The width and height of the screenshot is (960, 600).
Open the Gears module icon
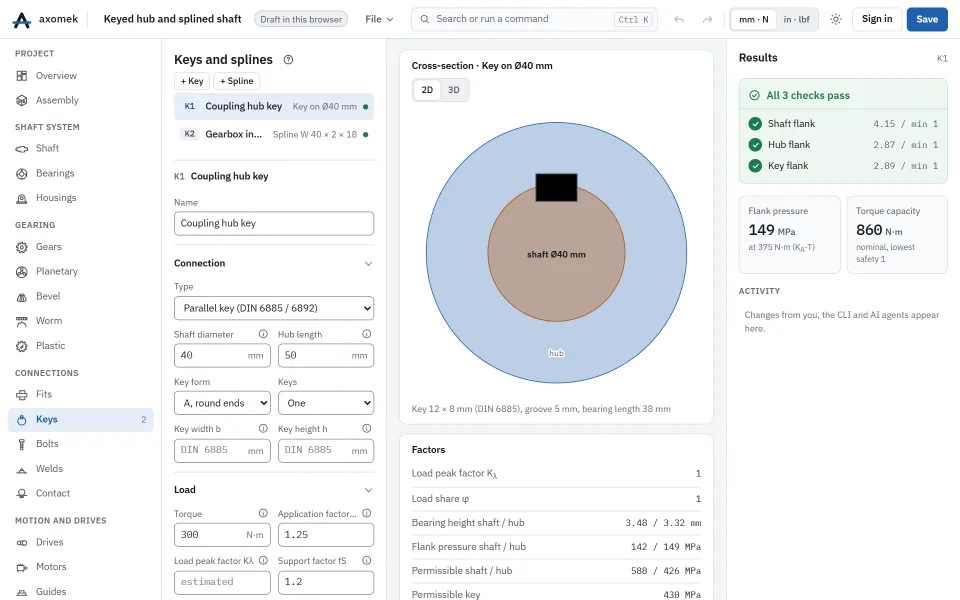21,247
